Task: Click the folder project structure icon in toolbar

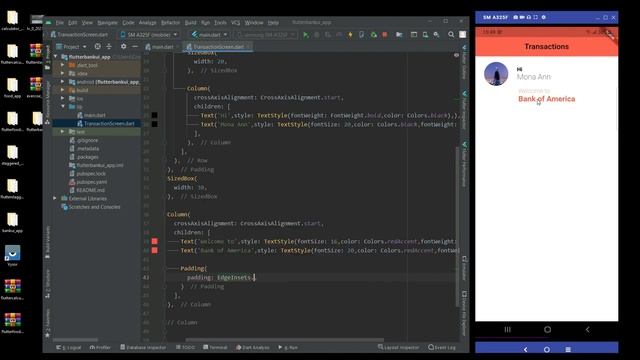Action: pyautogui.click(x=399, y=35)
